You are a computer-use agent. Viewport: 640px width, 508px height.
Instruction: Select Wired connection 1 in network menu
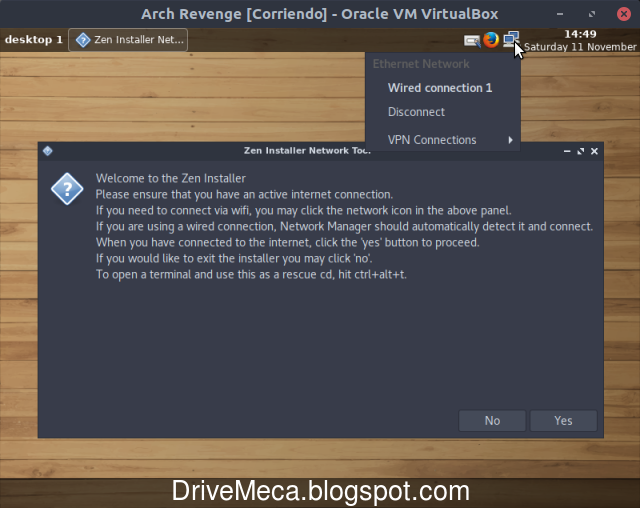440,88
